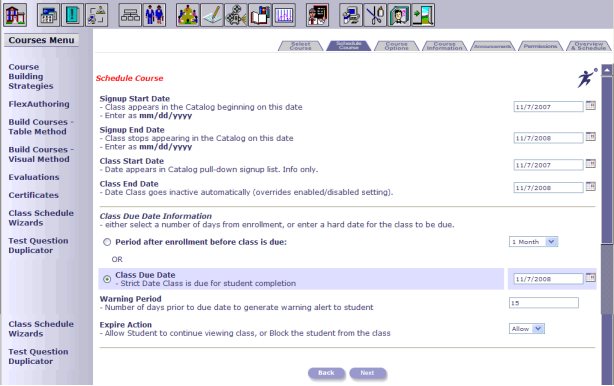This screenshot has height=386, width=614.
Task: Switch to the Course Information tab
Action: (x=444, y=46)
